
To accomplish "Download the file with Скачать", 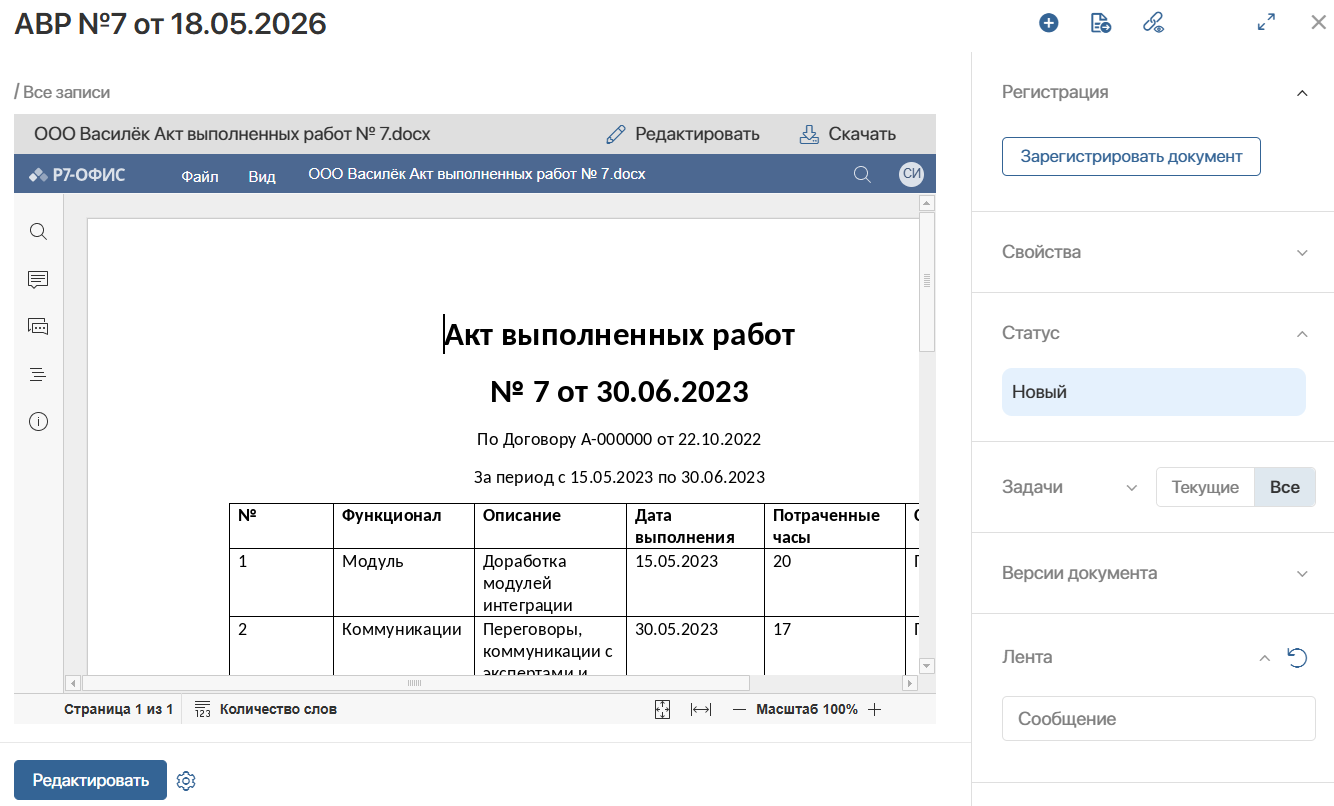I will pyautogui.click(x=847, y=134).
